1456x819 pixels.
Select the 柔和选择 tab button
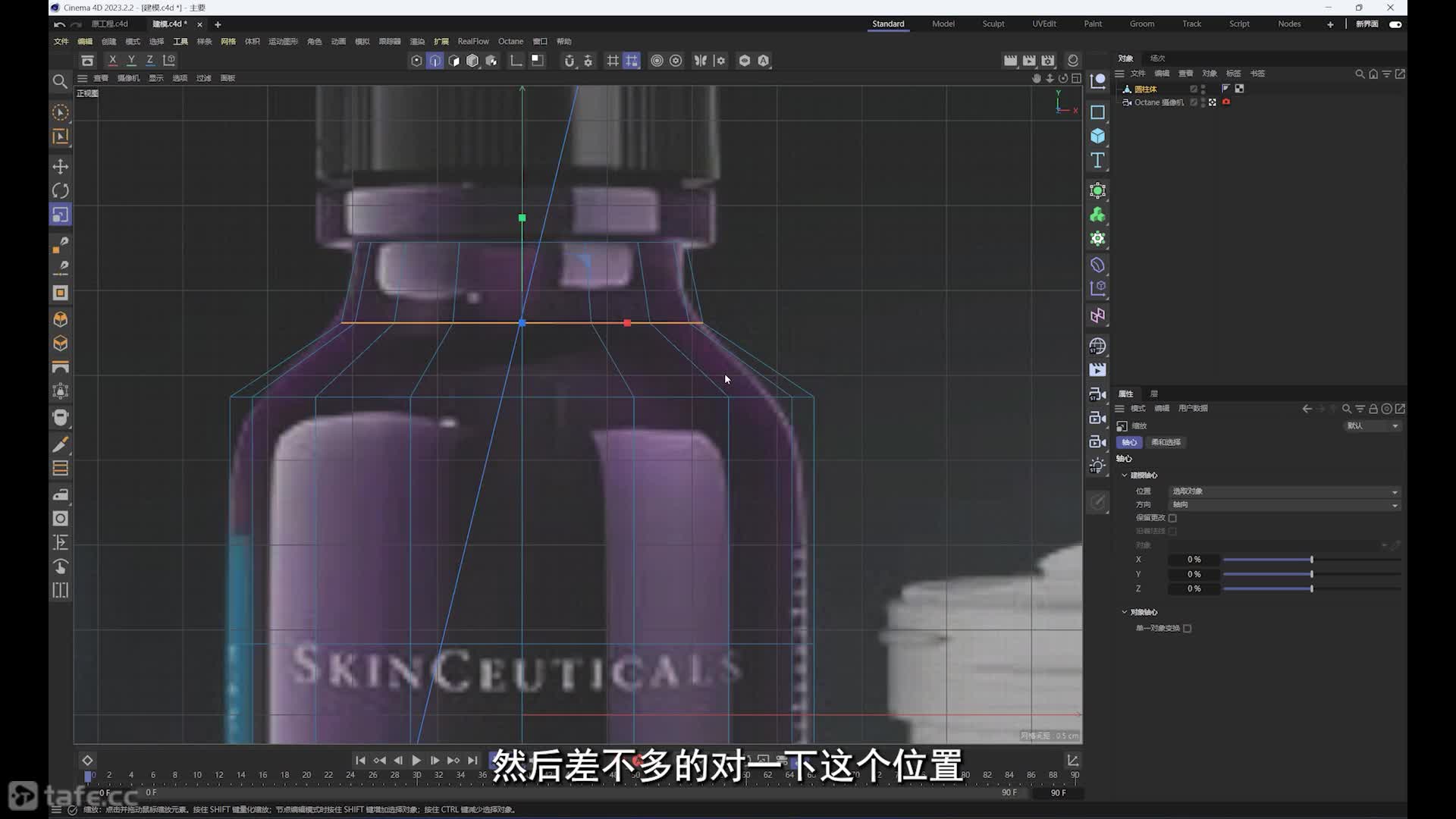click(1166, 442)
